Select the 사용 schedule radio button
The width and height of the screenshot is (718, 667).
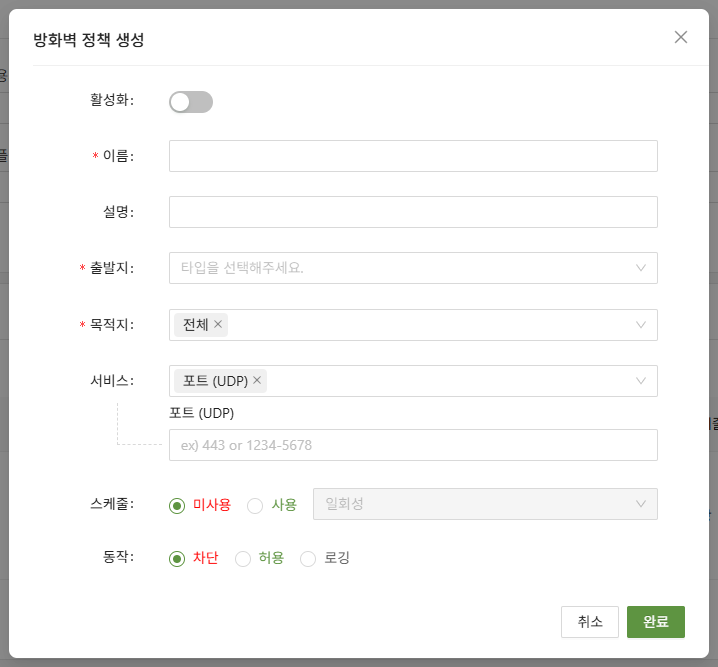point(255,505)
